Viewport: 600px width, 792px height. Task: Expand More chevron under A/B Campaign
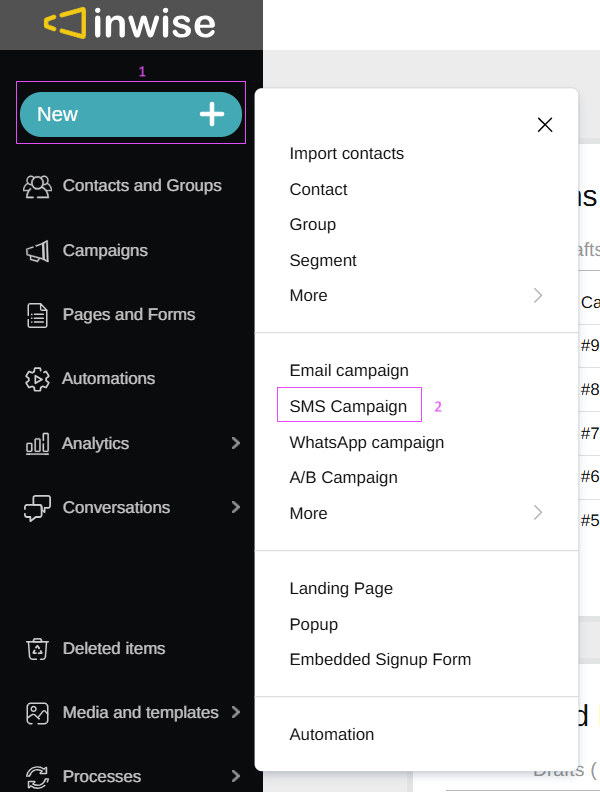[x=538, y=513]
